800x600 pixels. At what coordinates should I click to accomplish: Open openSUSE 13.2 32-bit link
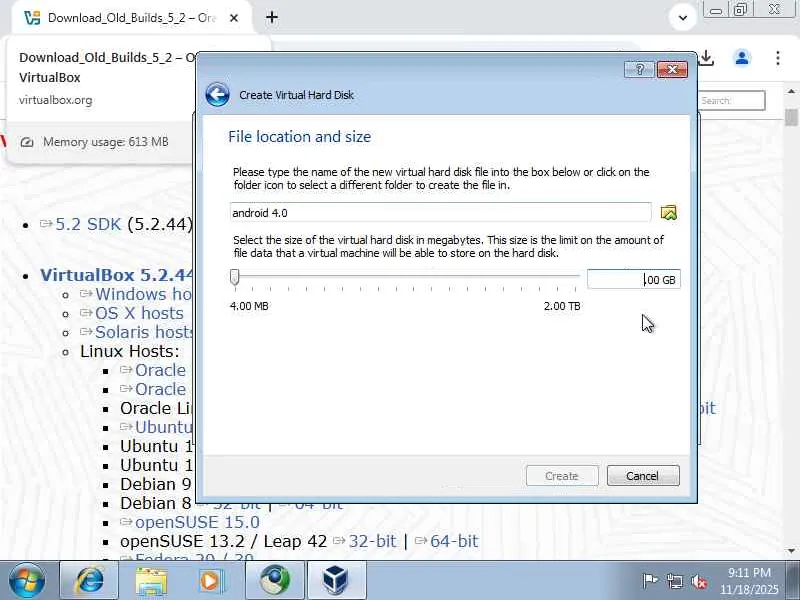pyautogui.click(x=372, y=541)
